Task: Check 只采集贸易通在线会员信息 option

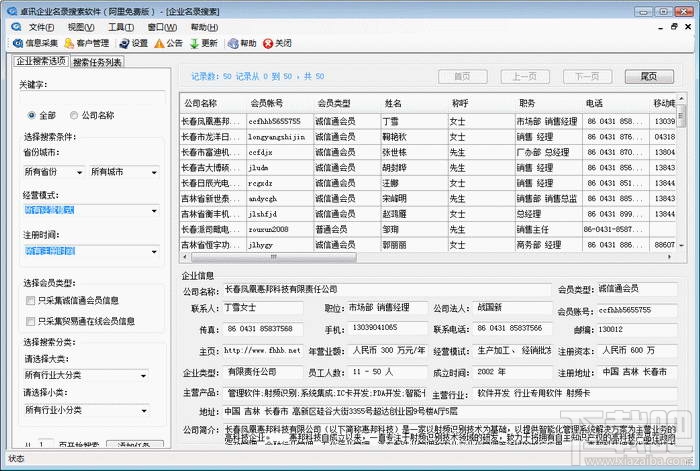Action: pyautogui.click(x=30, y=321)
